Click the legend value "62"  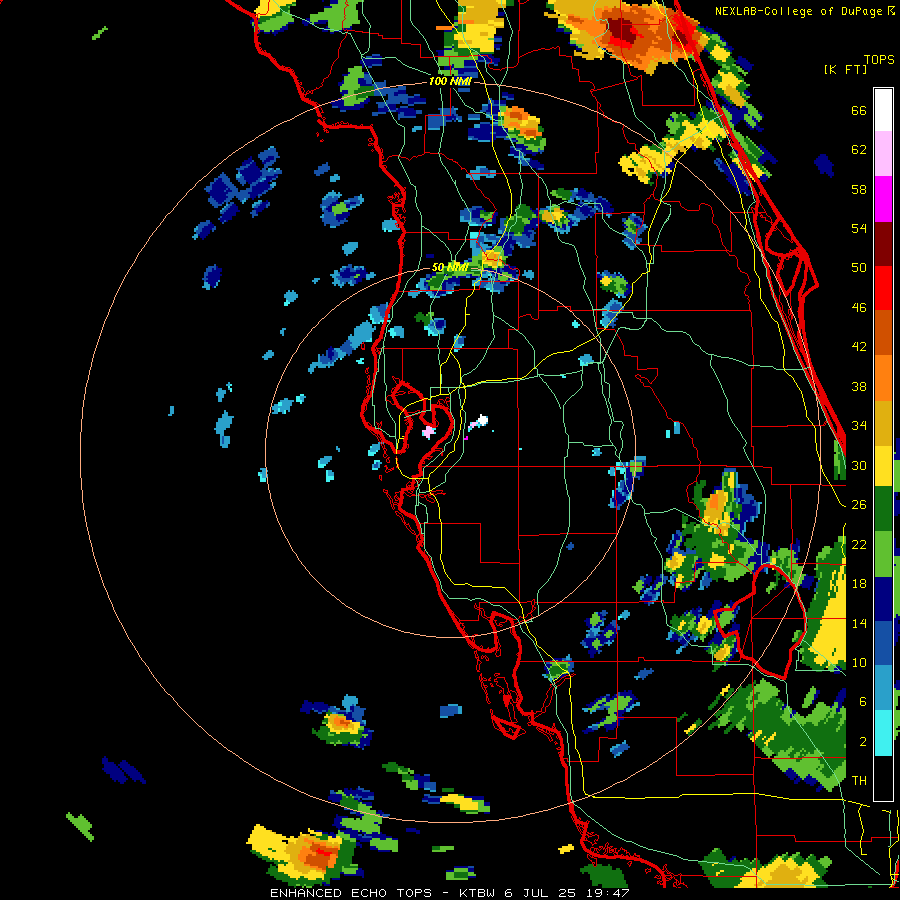click(x=859, y=150)
